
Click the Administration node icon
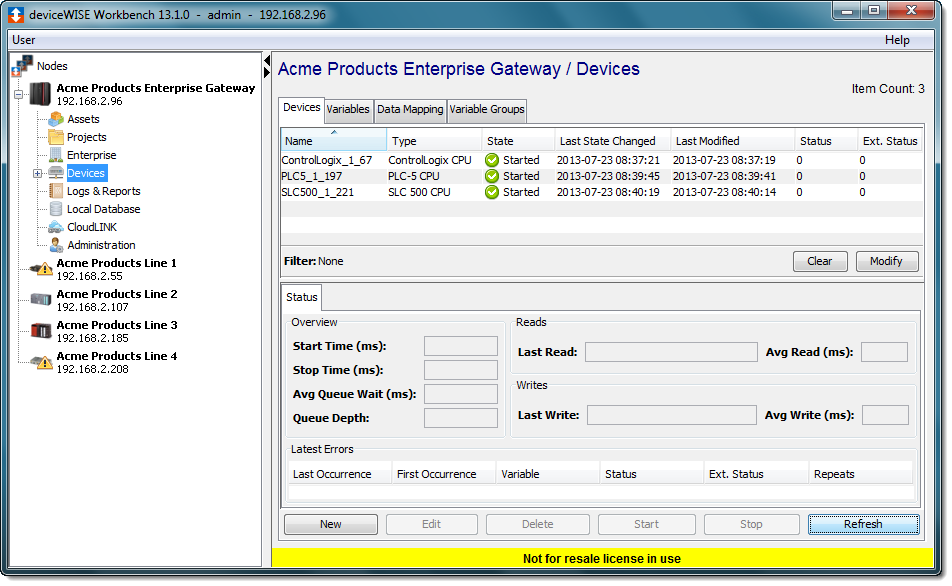coord(57,245)
